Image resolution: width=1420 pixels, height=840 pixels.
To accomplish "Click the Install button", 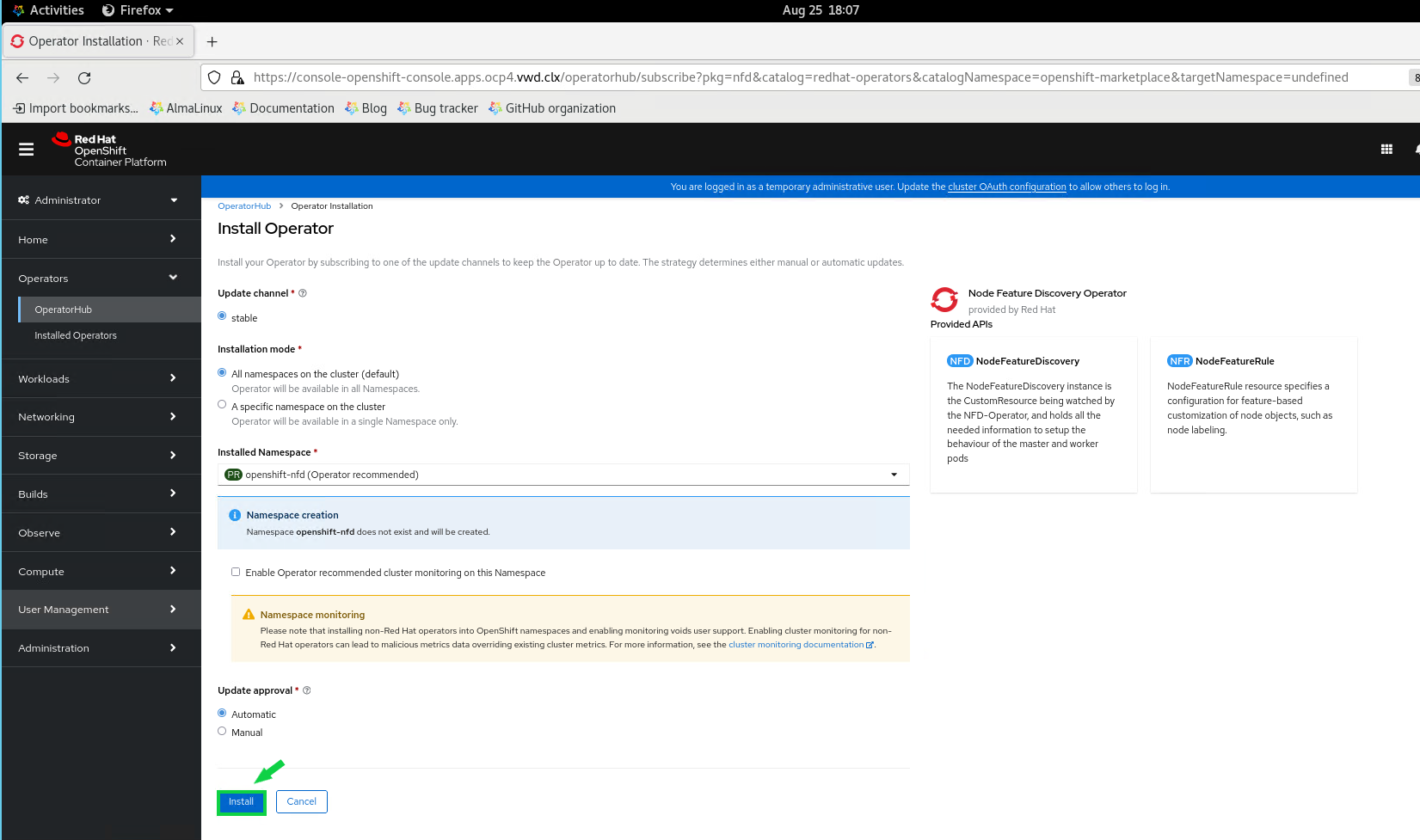I will click(x=241, y=801).
